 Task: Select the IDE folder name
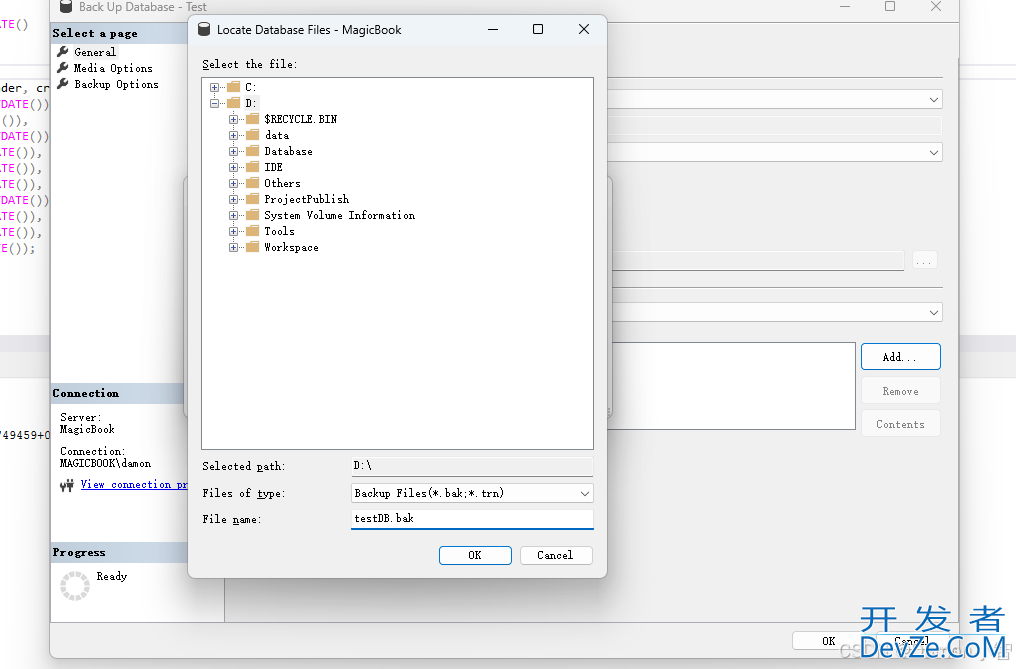click(273, 167)
